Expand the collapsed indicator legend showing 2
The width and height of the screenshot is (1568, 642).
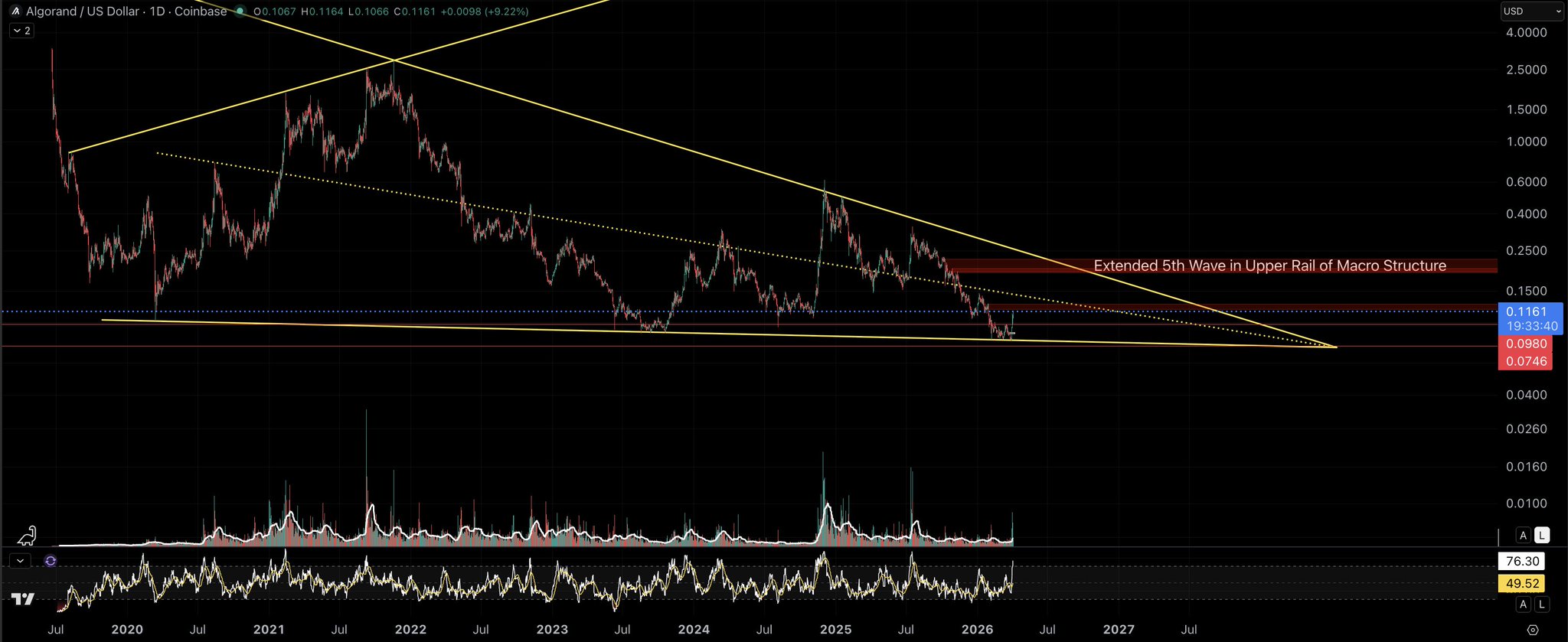[x=21, y=31]
